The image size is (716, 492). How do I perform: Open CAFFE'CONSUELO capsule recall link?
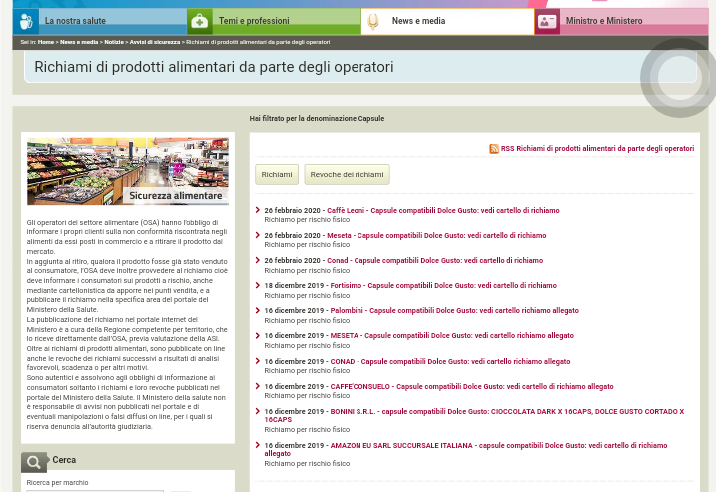[x=472, y=386]
